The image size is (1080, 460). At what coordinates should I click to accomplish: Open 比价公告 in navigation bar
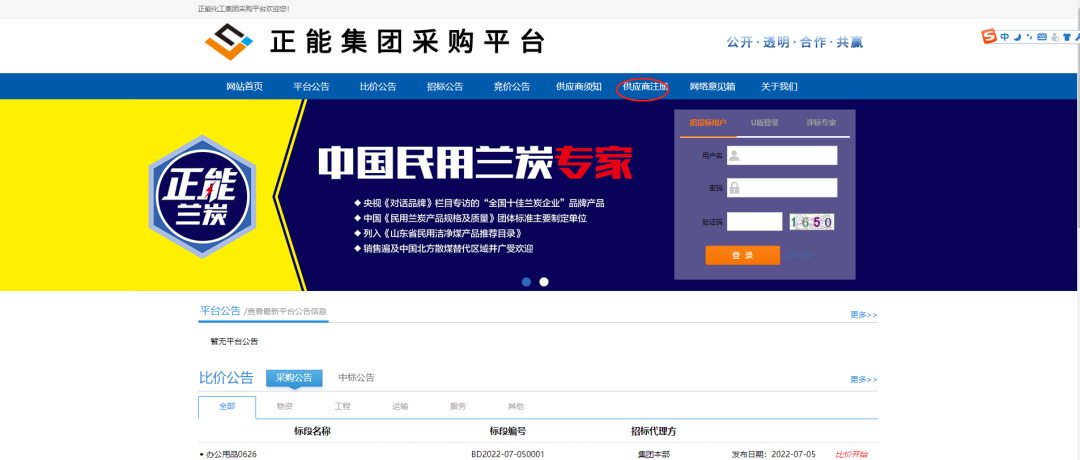(378, 87)
